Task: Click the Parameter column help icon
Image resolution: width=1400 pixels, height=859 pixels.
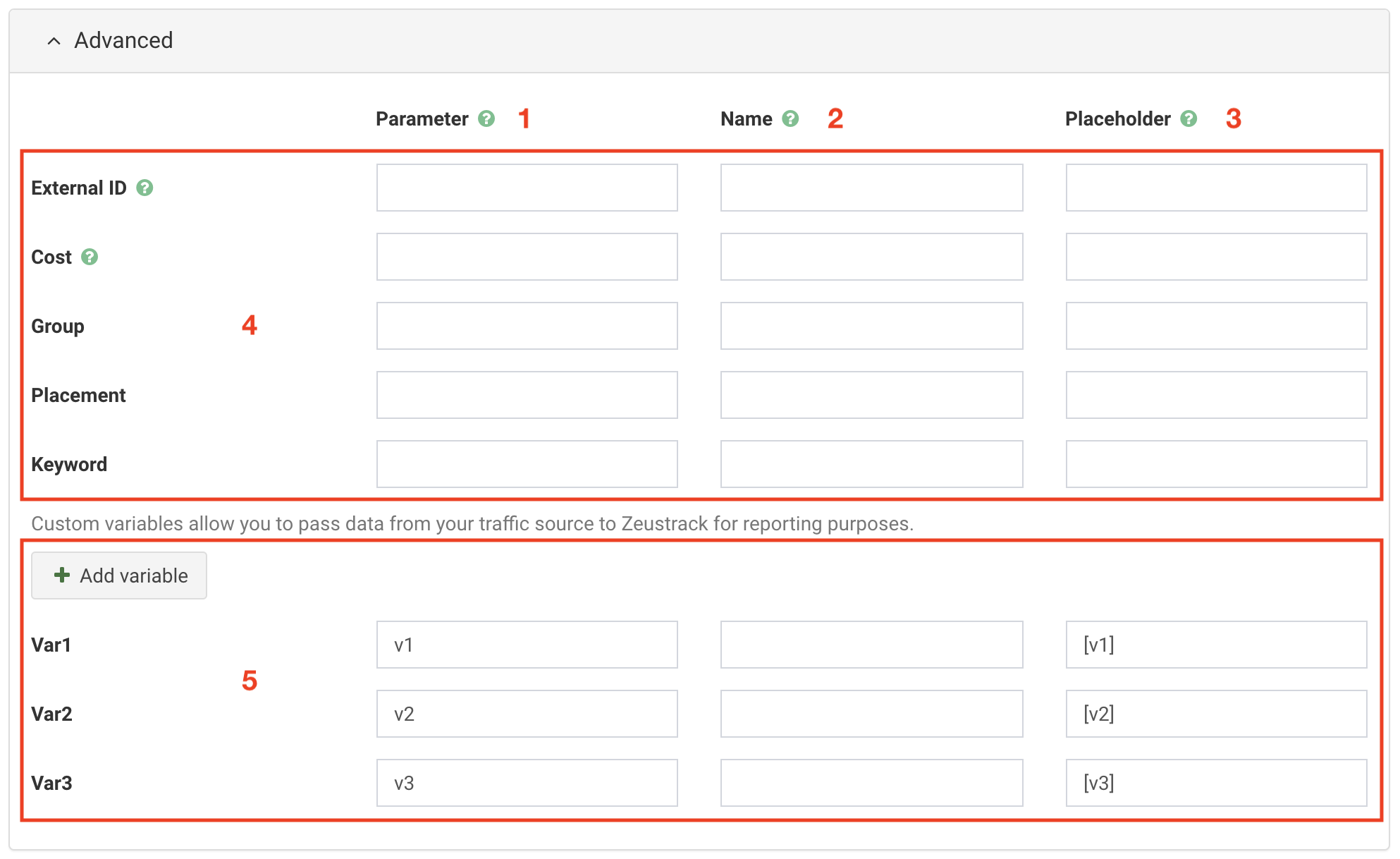Action: [486, 118]
